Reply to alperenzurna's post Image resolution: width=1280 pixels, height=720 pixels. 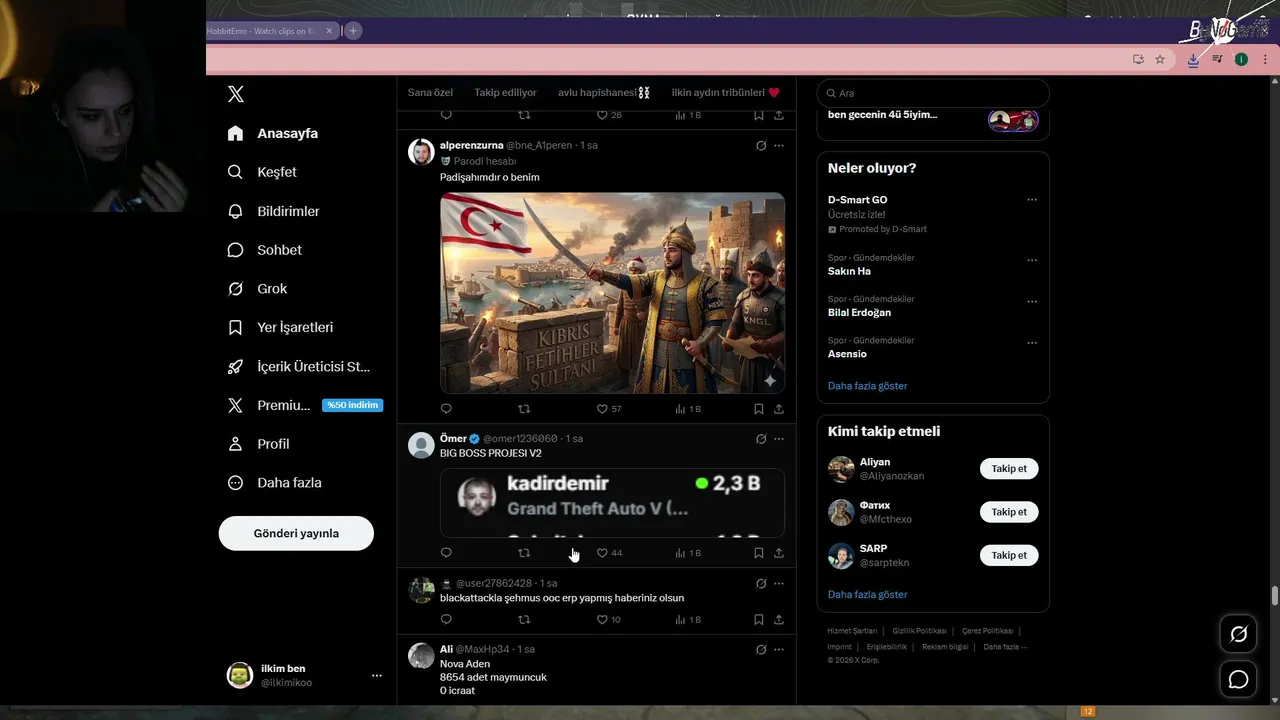(446, 409)
